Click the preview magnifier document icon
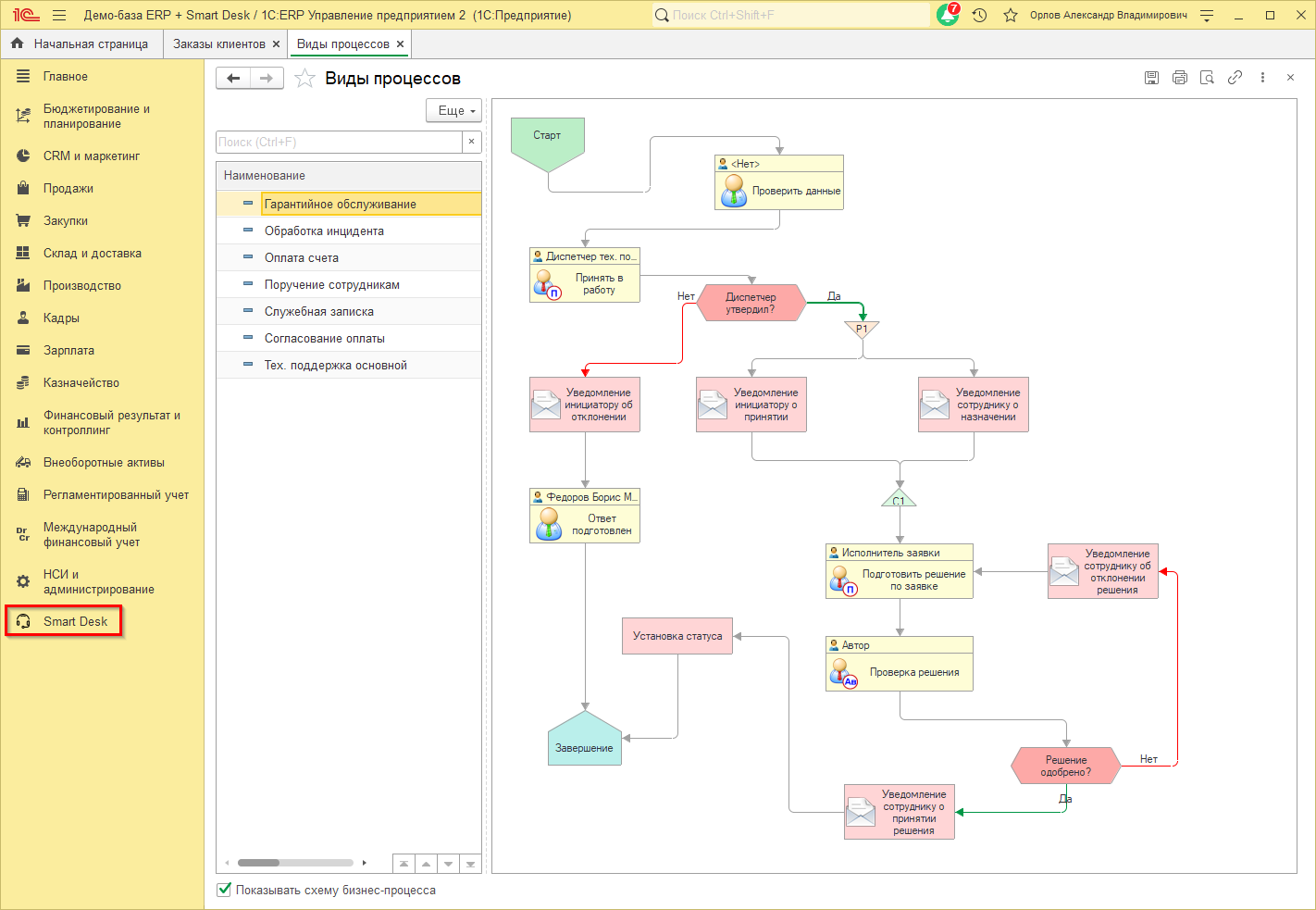 [x=1207, y=78]
